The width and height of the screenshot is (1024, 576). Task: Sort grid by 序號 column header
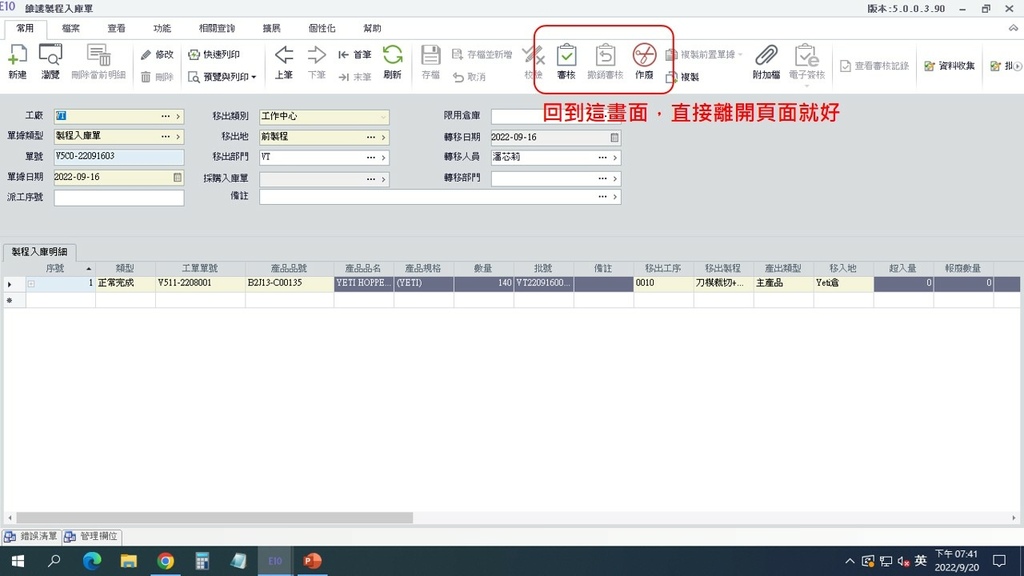[60, 268]
